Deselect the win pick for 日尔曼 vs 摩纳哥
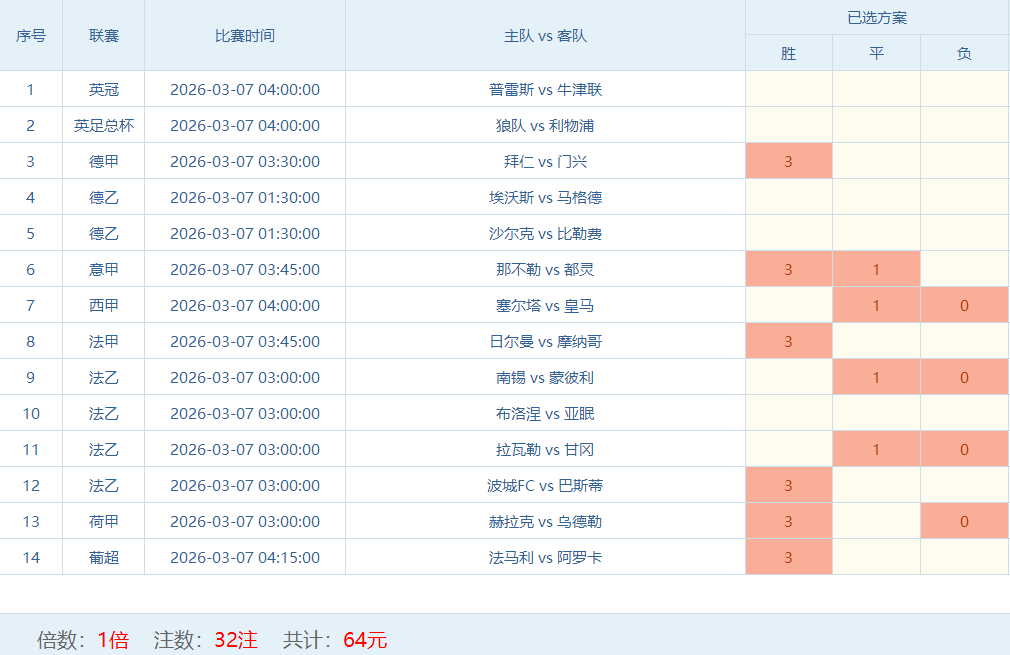Image resolution: width=1010 pixels, height=655 pixels. [788, 341]
